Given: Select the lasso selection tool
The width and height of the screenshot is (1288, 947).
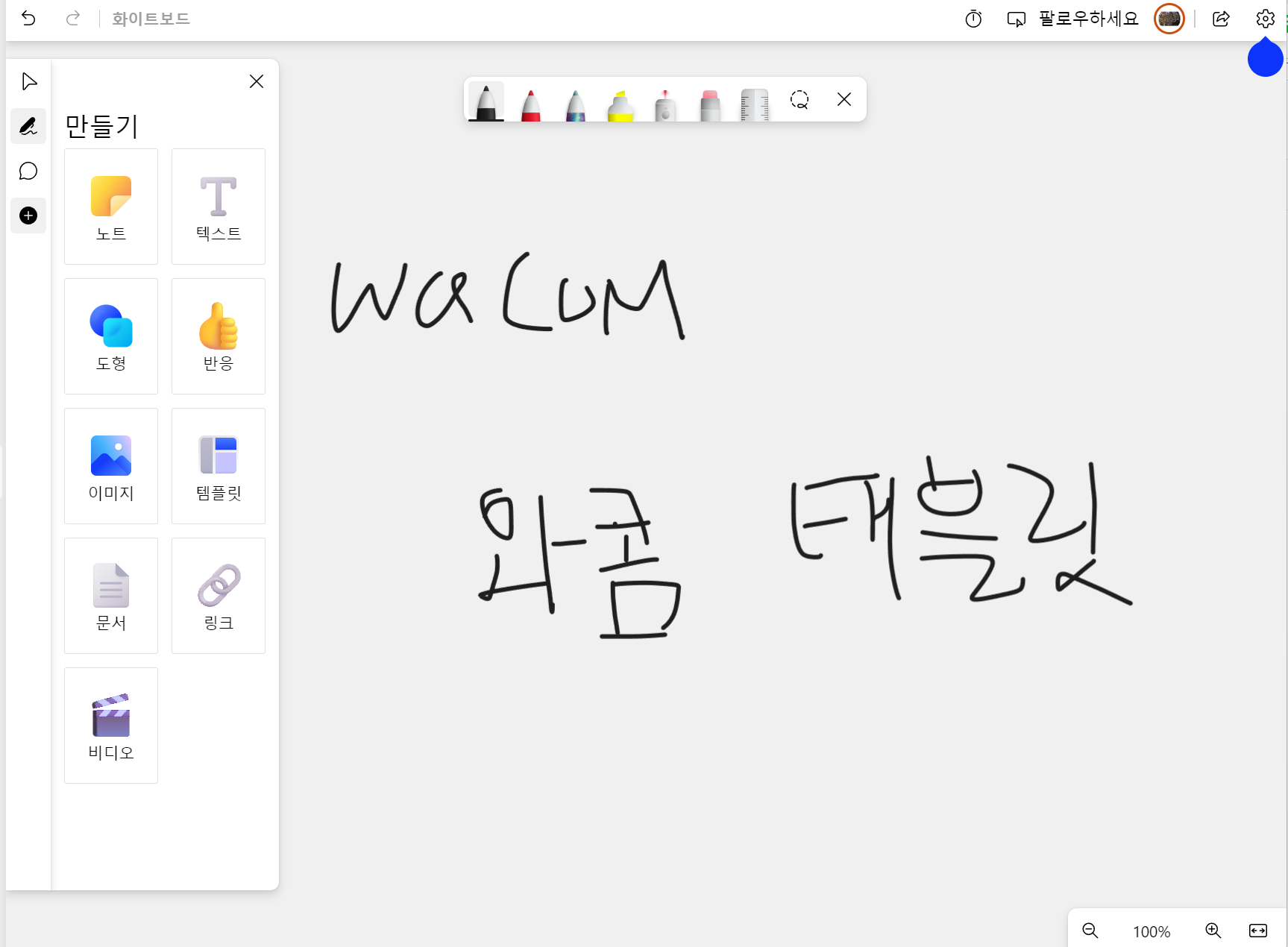Looking at the screenshot, I should [x=799, y=99].
